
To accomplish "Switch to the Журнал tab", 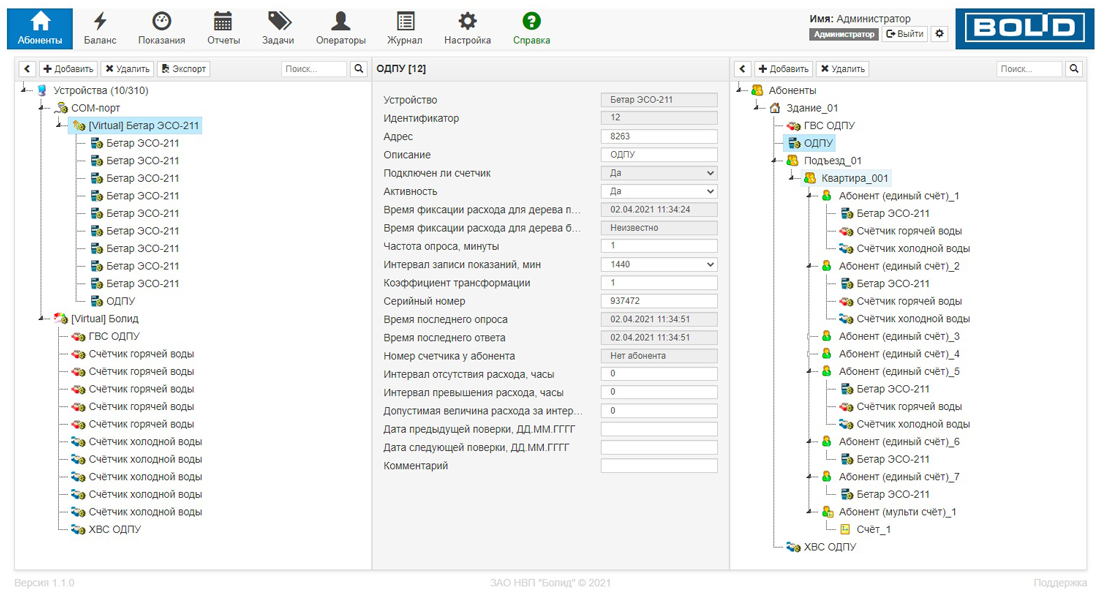I will coord(405,28).
